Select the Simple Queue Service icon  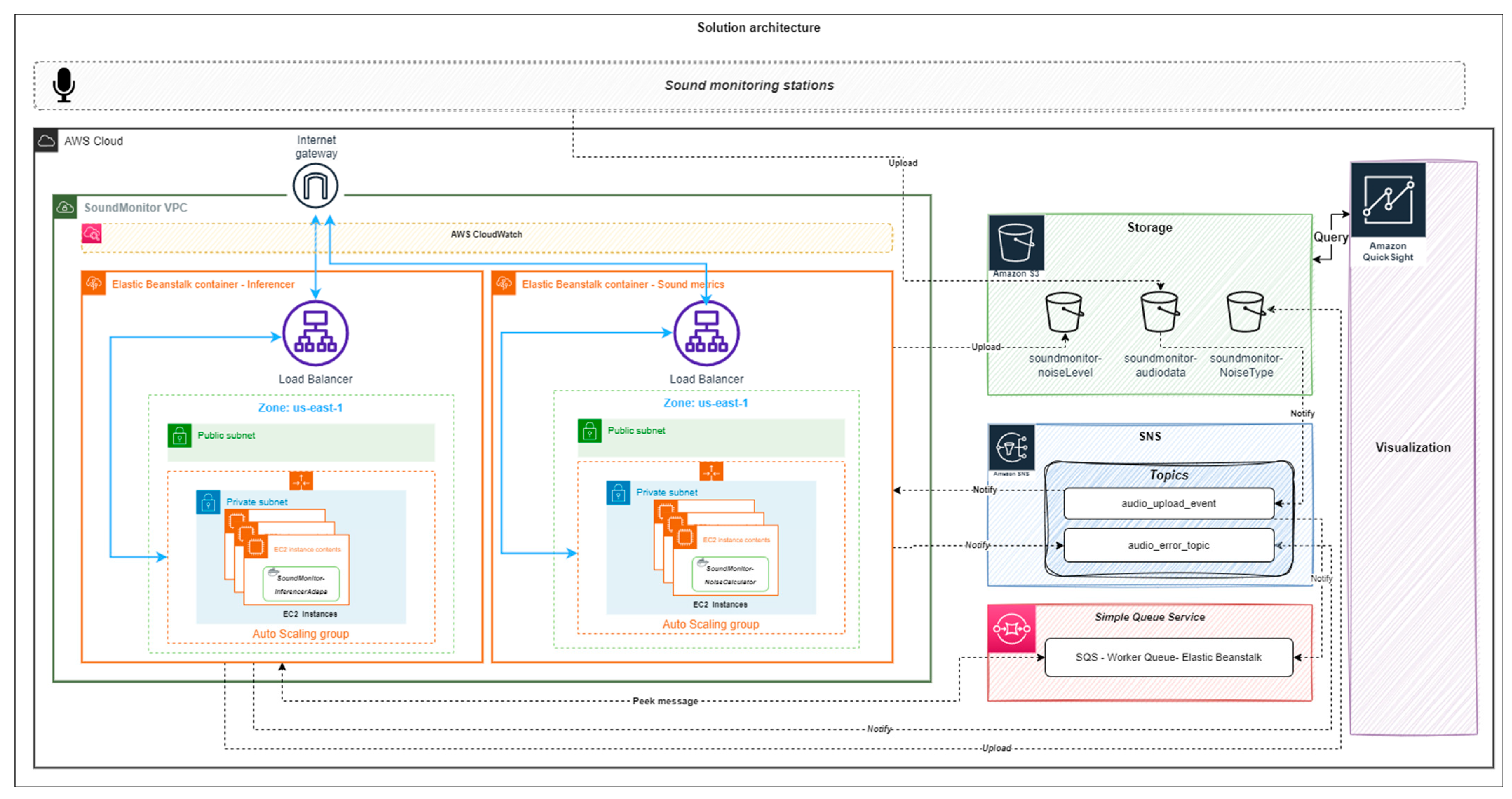pyautogui.click(x=1011, y=629)
